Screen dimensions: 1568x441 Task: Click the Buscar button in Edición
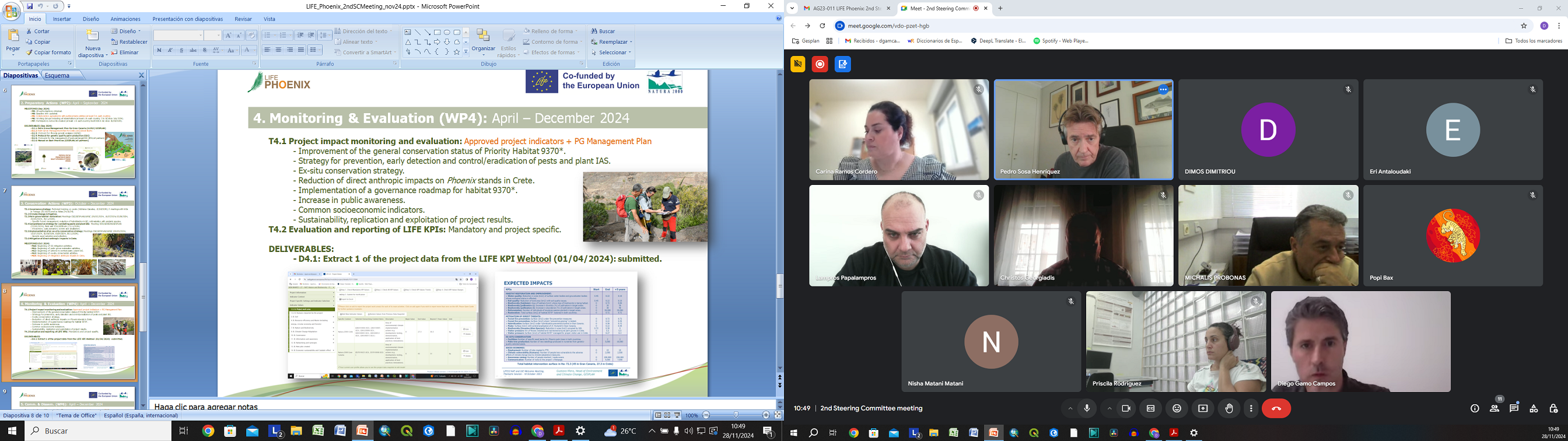603,31
